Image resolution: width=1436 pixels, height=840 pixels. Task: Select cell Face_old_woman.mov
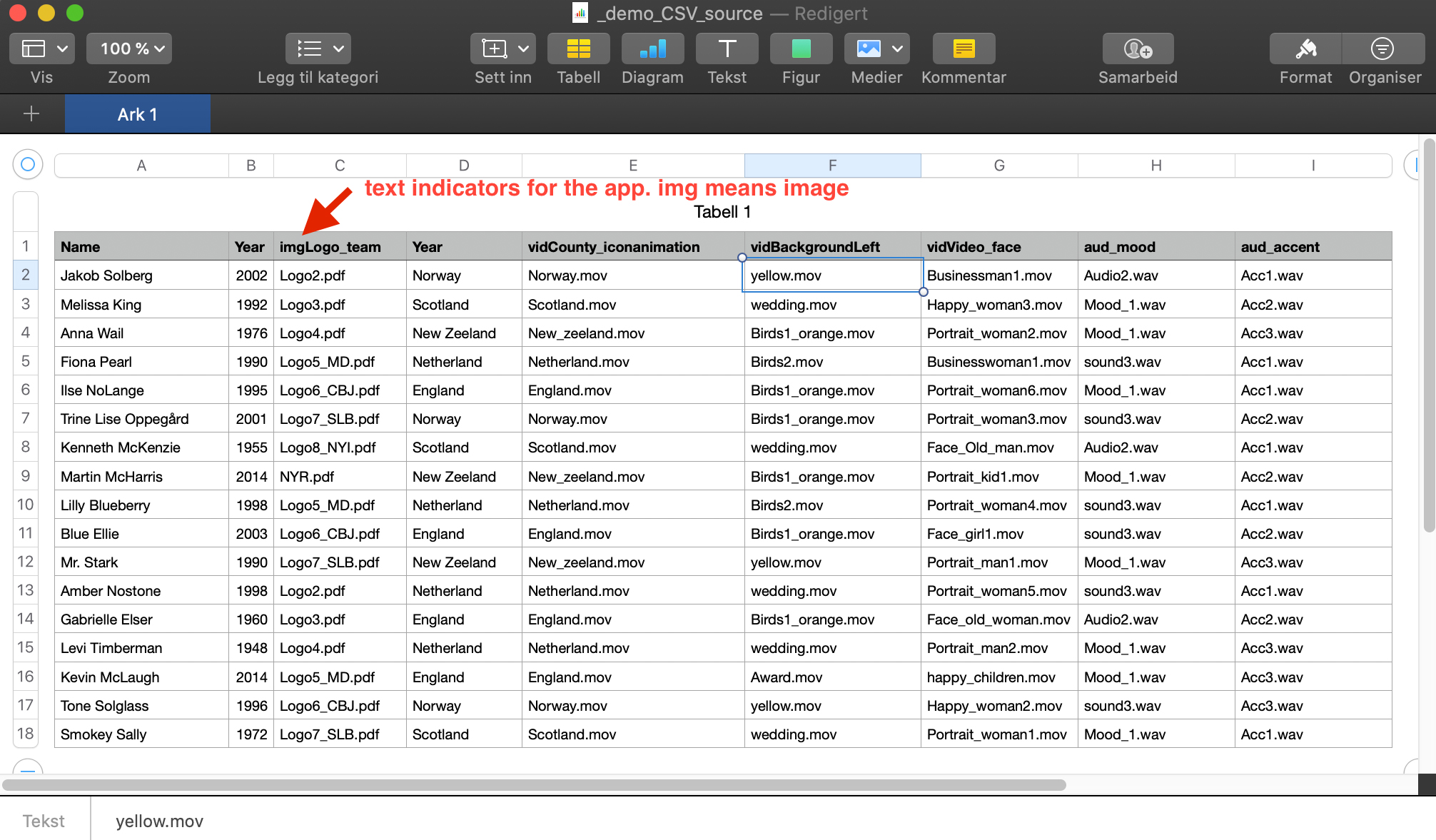coord(999,619)
